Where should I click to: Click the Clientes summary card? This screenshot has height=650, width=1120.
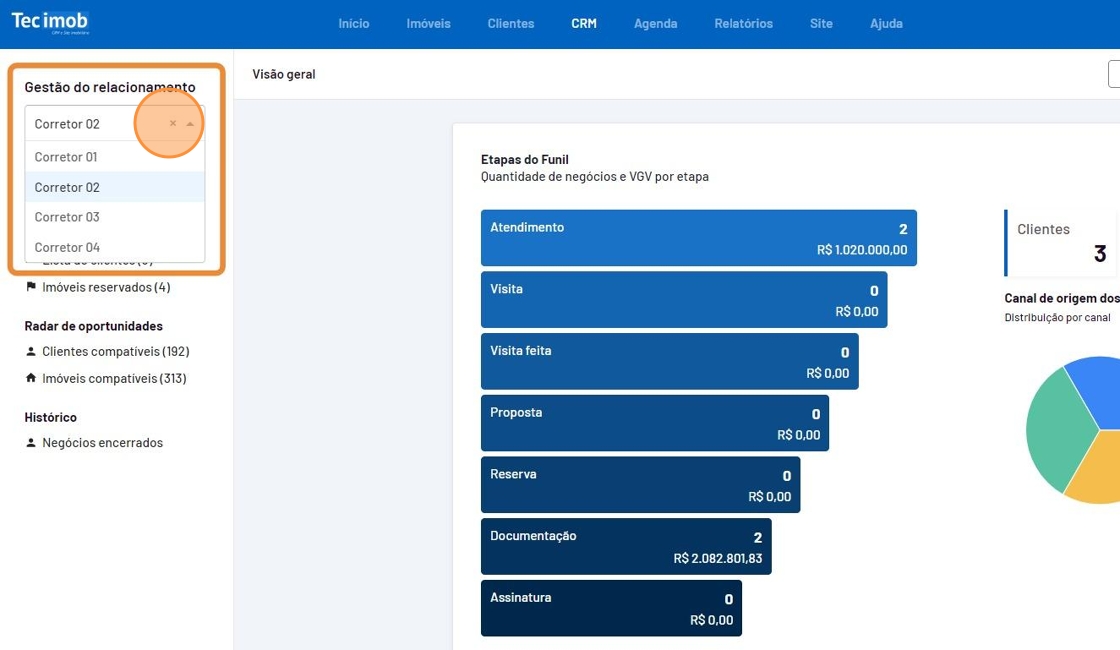[x=1062, y=243]
